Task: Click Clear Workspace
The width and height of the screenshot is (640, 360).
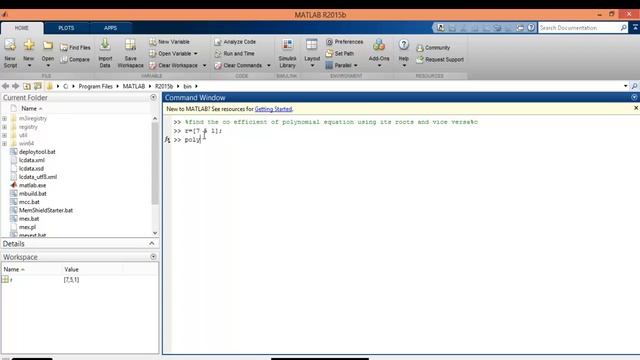Action: coord(174,65)
